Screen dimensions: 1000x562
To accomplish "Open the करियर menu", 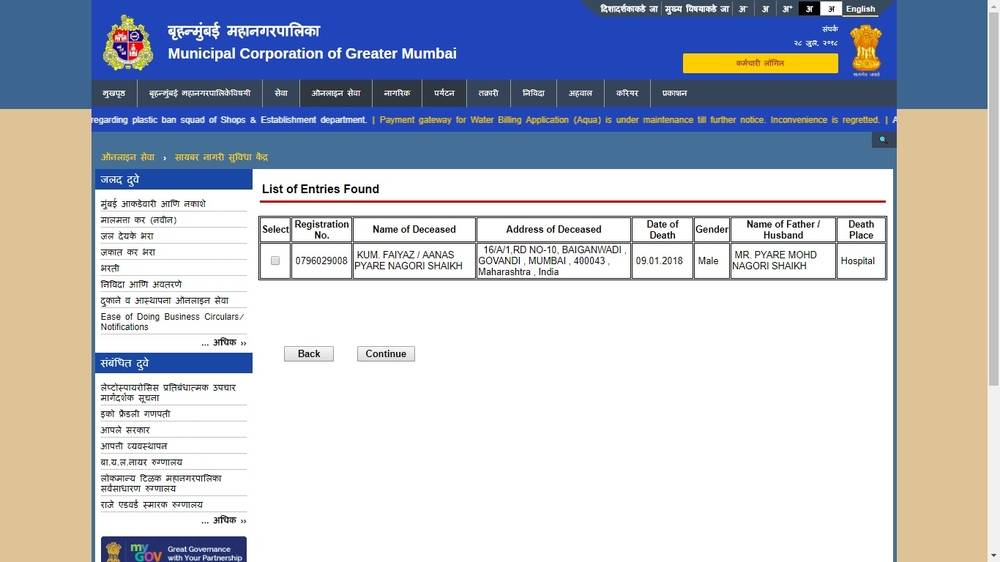I will 627,93.
